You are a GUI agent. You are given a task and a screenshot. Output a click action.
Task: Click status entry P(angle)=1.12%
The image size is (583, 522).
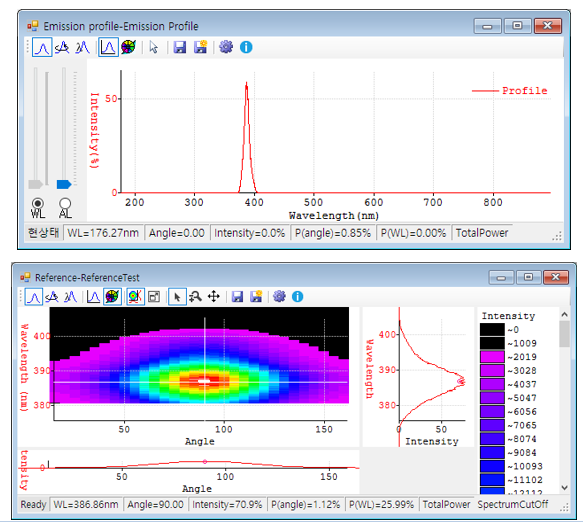click(306, 505)
